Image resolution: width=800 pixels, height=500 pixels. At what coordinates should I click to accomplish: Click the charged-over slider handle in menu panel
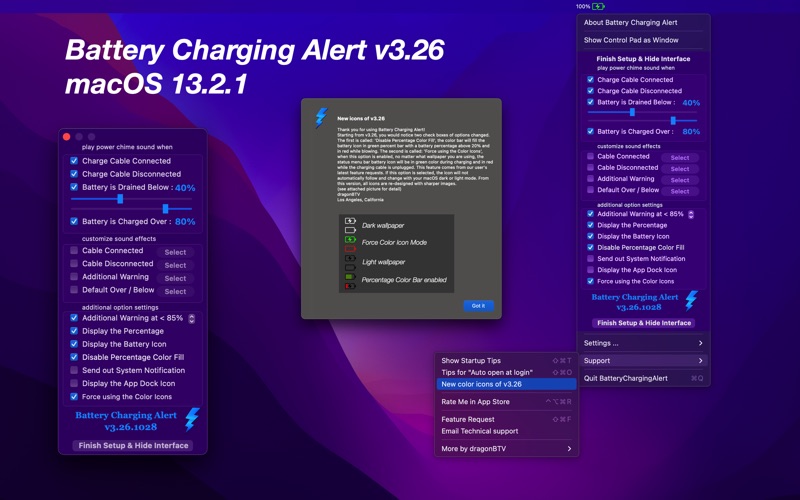[x=673, y=121]
